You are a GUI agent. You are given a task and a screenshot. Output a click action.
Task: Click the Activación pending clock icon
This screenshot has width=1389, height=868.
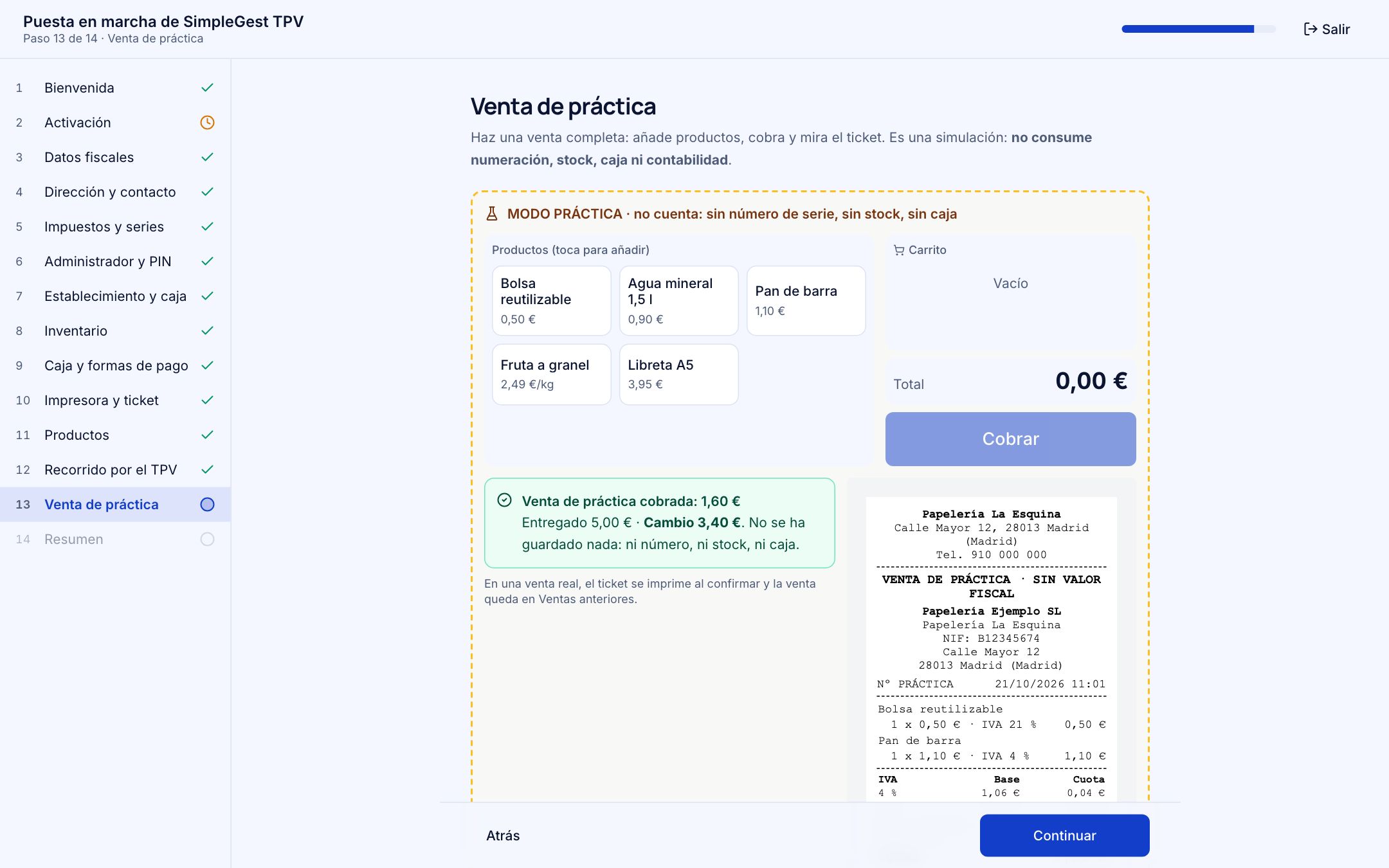[x=207, y=122]
